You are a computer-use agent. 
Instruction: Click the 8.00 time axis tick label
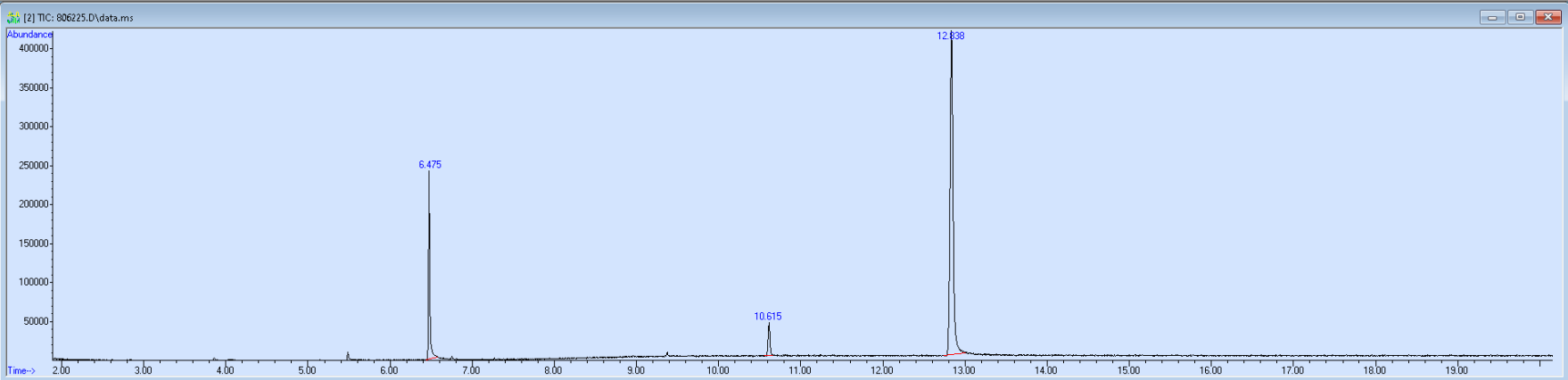[x=553, y=370]
